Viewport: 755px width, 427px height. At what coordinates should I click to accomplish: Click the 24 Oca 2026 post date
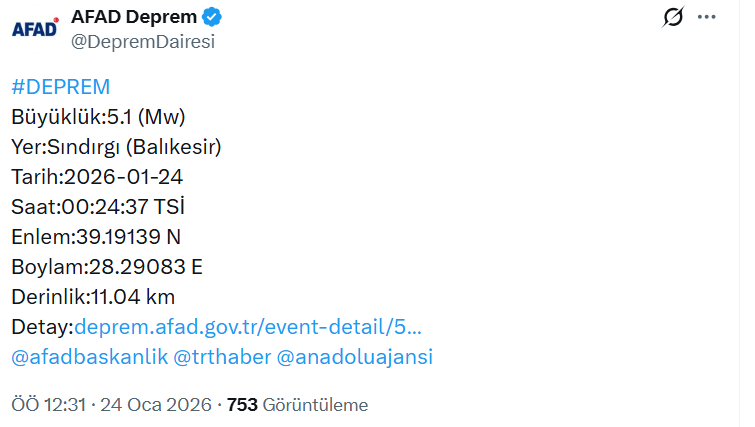point(156,405)
